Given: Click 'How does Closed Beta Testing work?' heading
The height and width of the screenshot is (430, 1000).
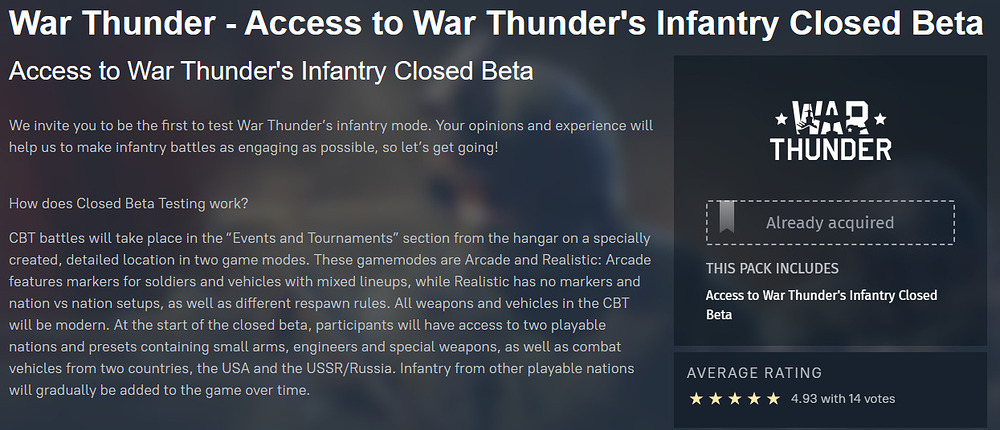Looking at the screenshot, I should click(128, 204).
